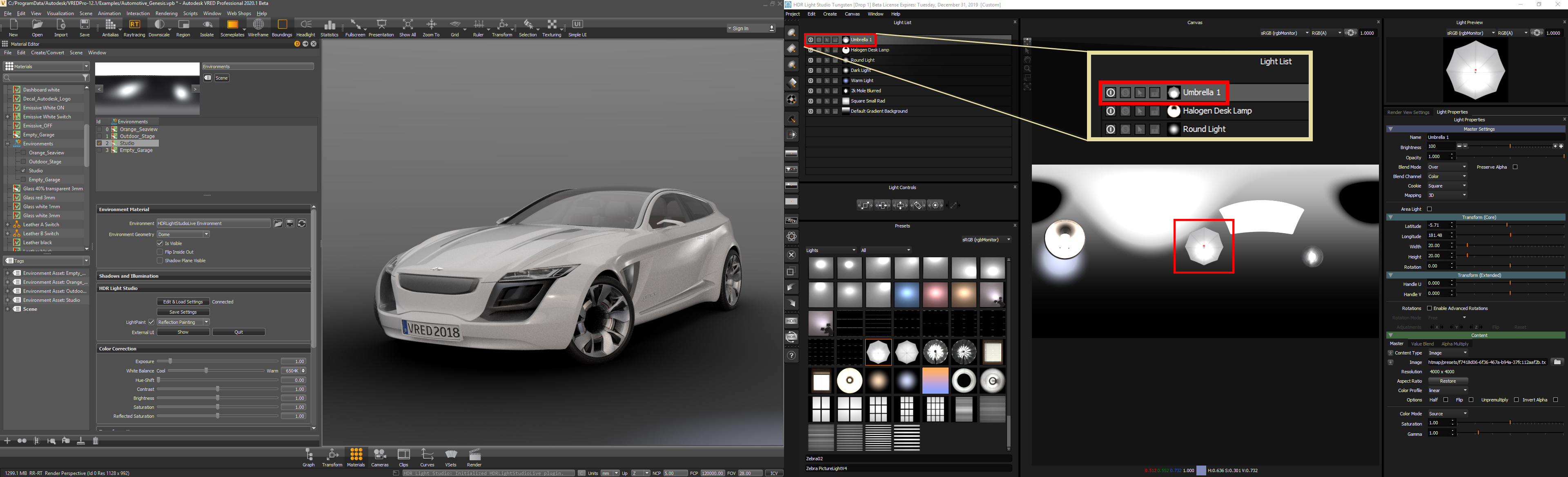1568x477 pixels.
Task: Open Blend Mode Over dropdown
Action: [x=1447, y=167]
